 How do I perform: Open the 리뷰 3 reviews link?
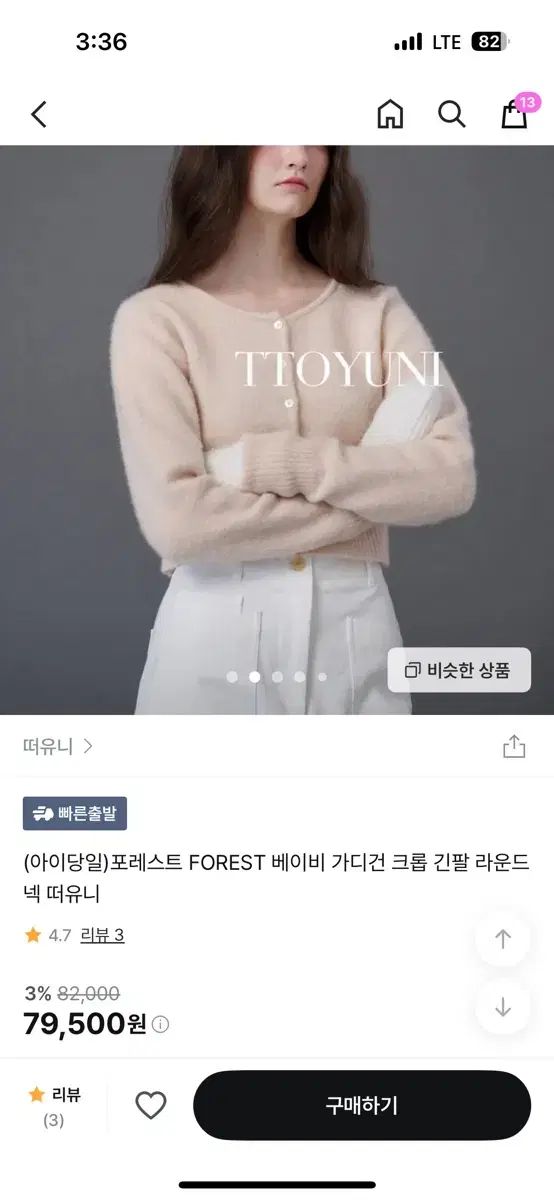pos(103,936)
